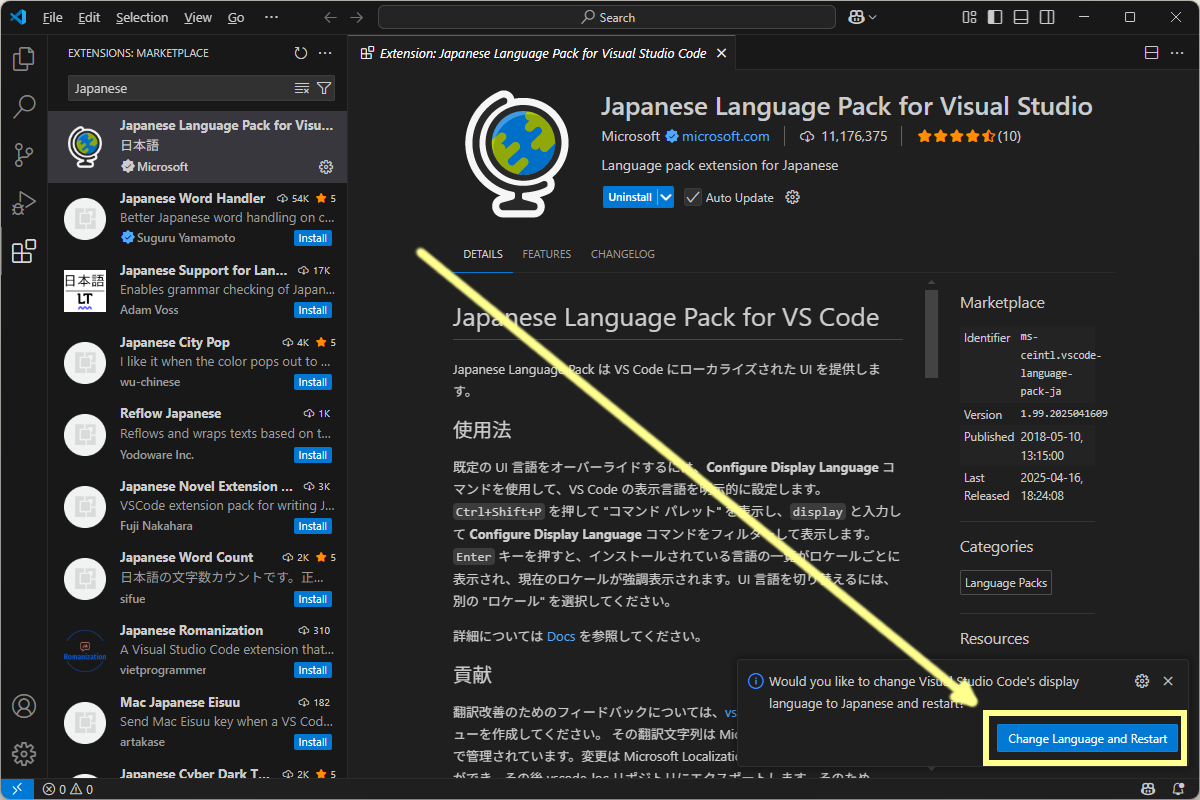This screenshot has height=800, width=1200.
Task: Refresh the Extensions Marketplace list
Action: pos(300,53)
